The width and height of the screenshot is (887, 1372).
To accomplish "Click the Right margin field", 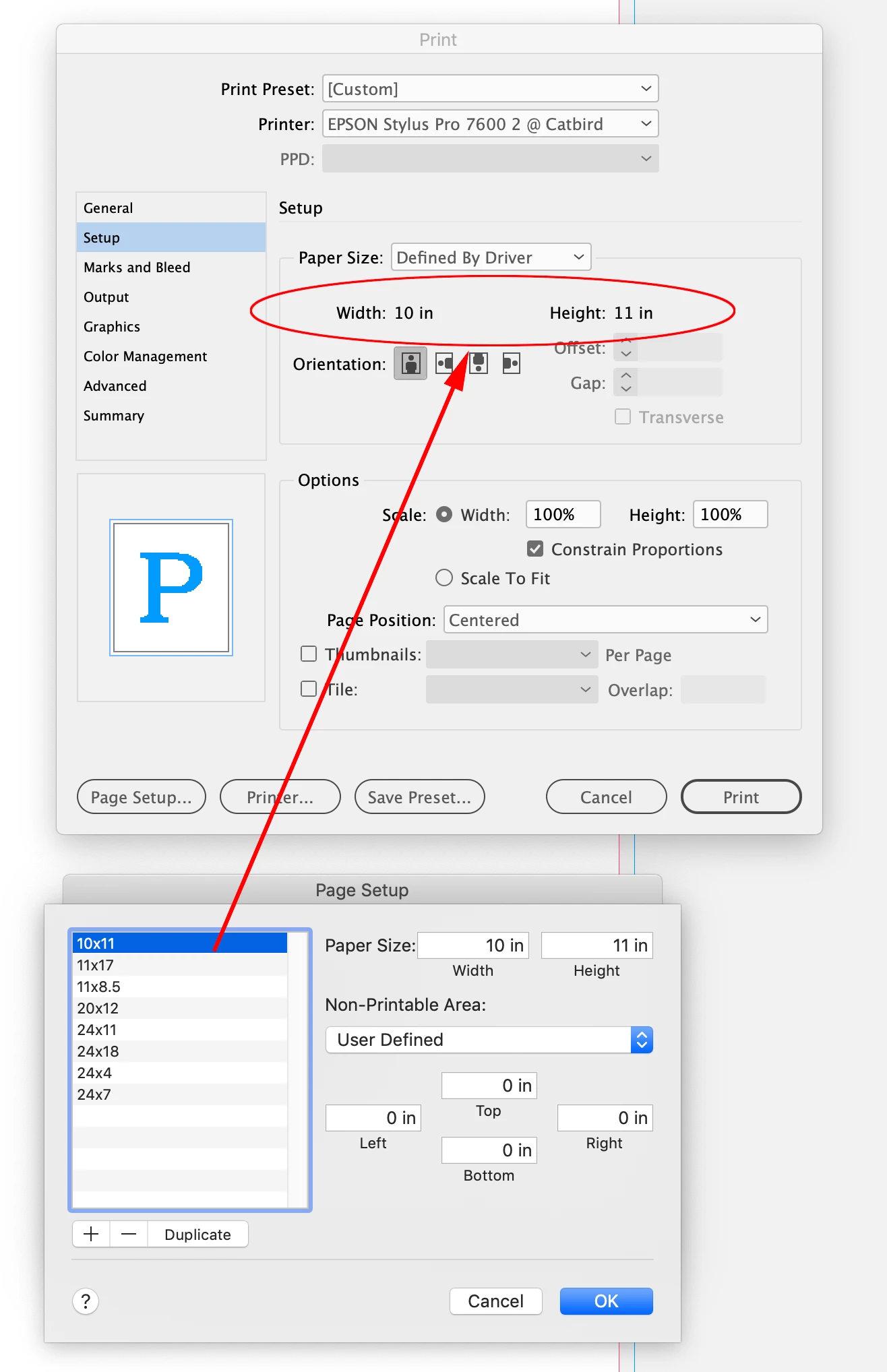I will click(605, 1118).
